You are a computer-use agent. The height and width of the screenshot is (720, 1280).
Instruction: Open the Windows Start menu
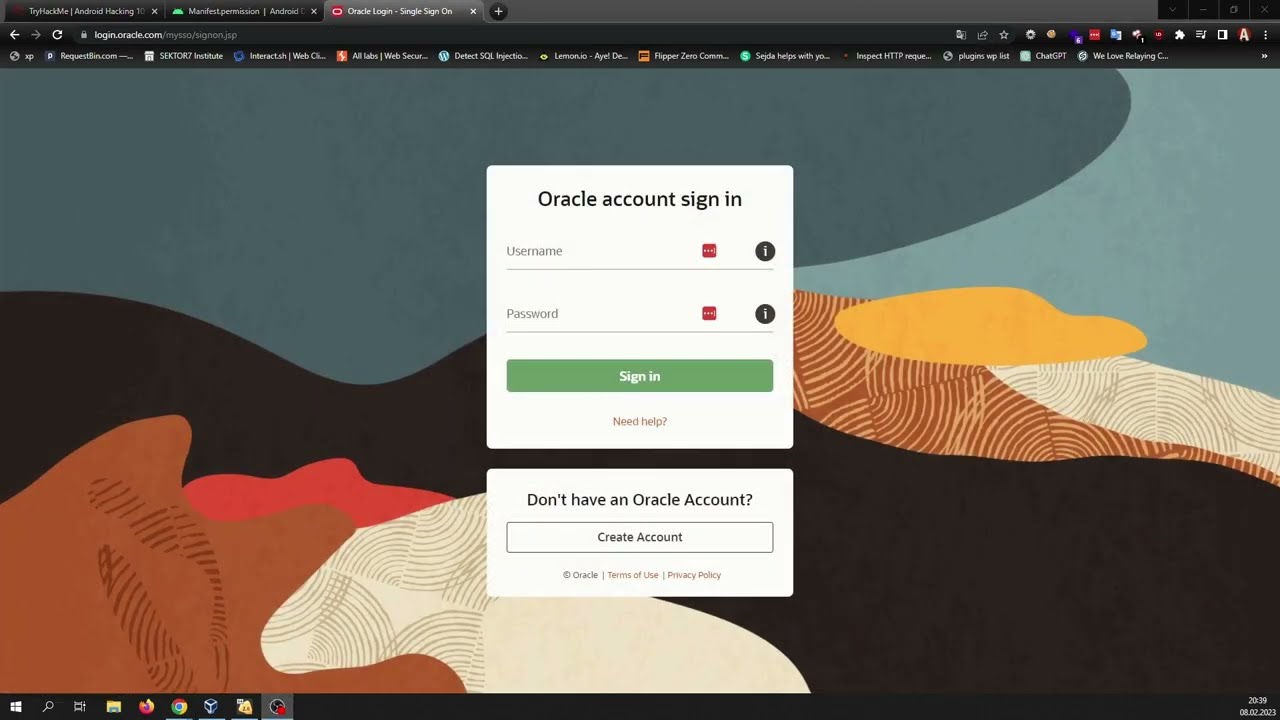[16, 707]
